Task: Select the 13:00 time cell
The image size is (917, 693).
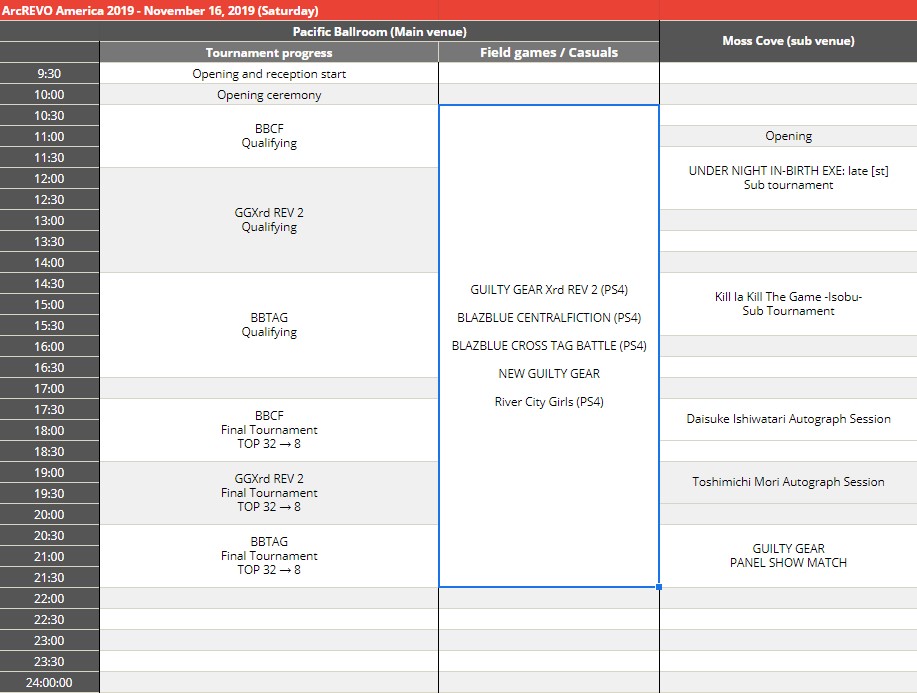Action: [x=49, y=221]
